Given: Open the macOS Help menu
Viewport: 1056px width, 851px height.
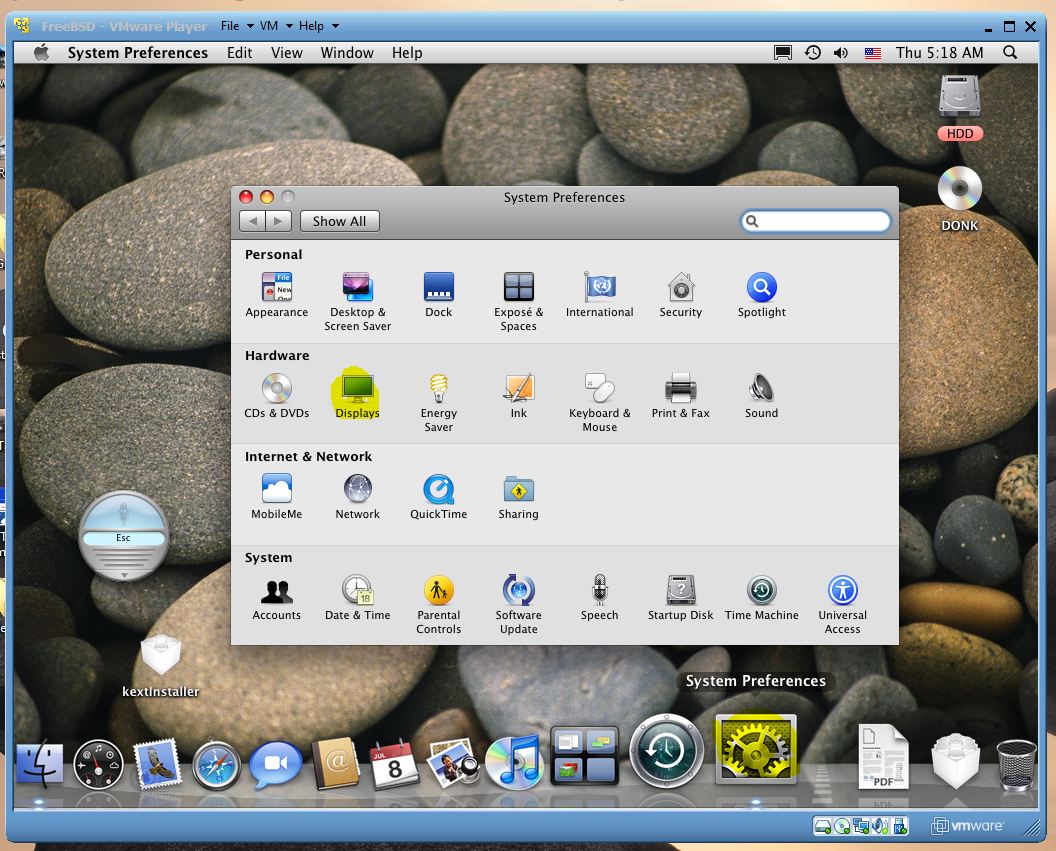Looking at the screenshot, I should click(407, 53).
